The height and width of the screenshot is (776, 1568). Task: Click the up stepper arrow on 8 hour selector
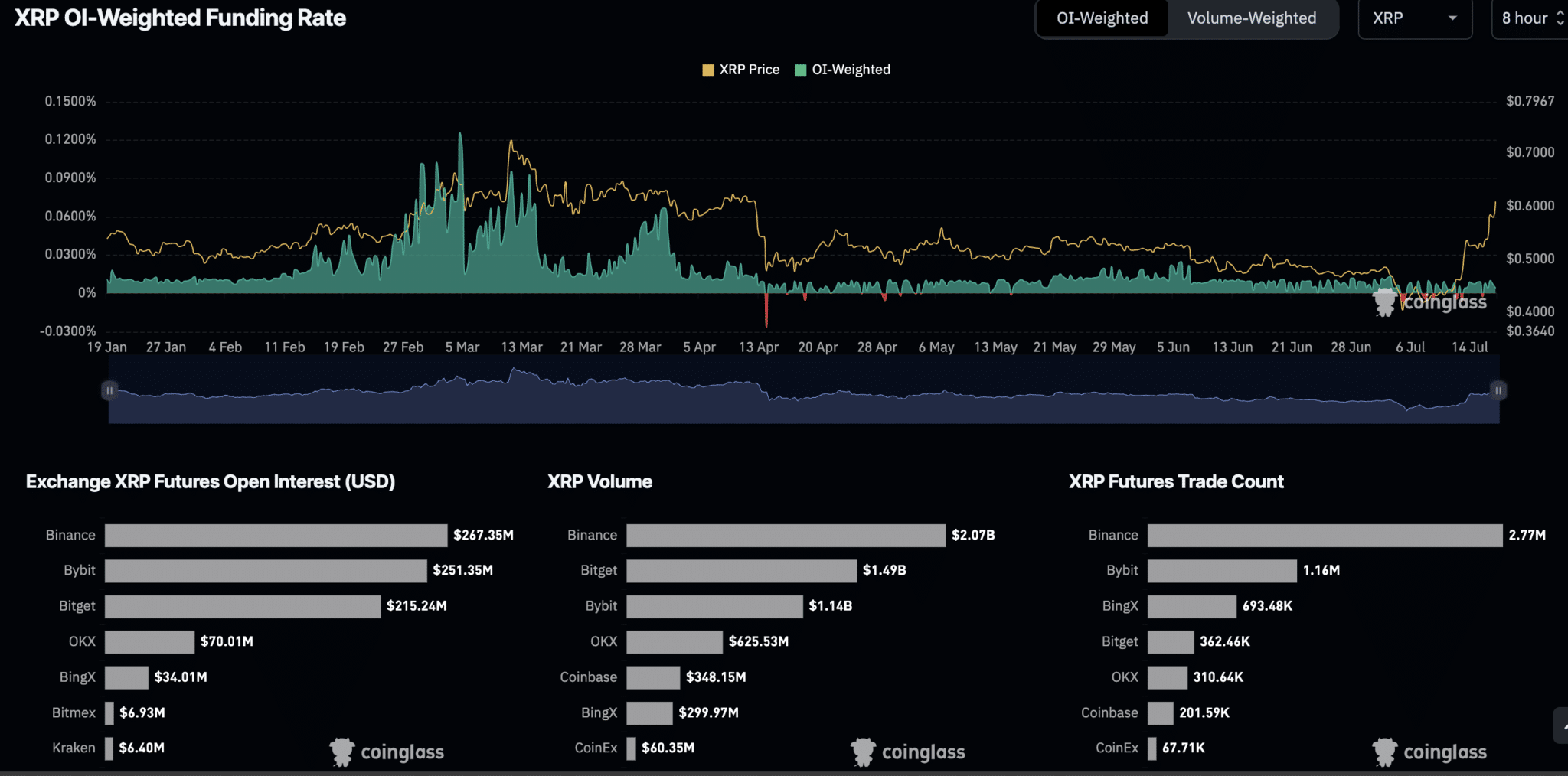pos(1560,13)
